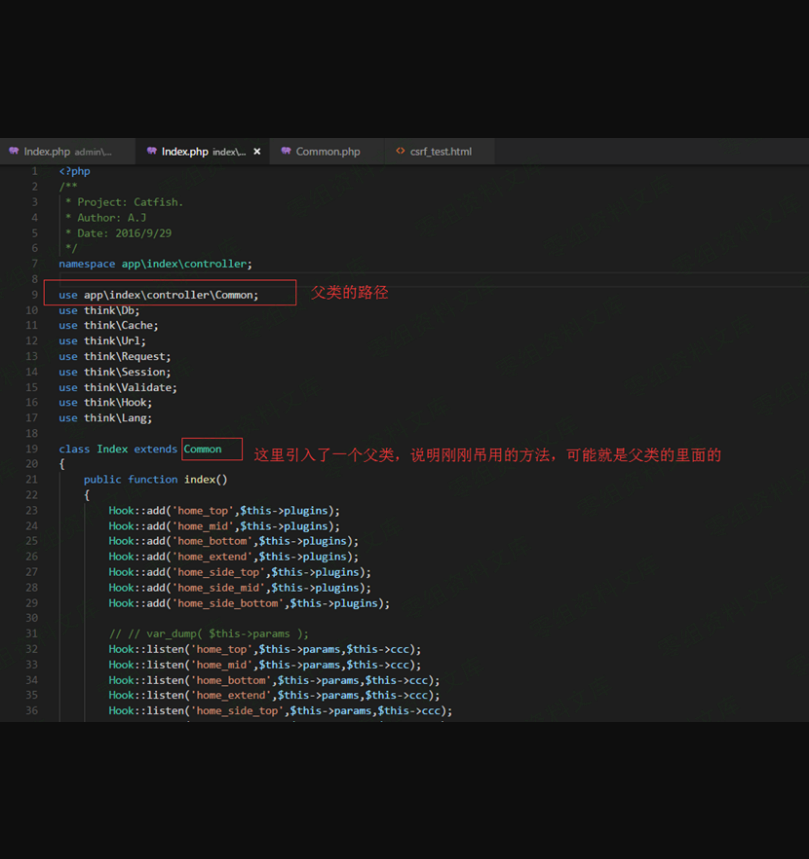Click the PHP icon on active Index.php tab

click(x=152, y=152)
